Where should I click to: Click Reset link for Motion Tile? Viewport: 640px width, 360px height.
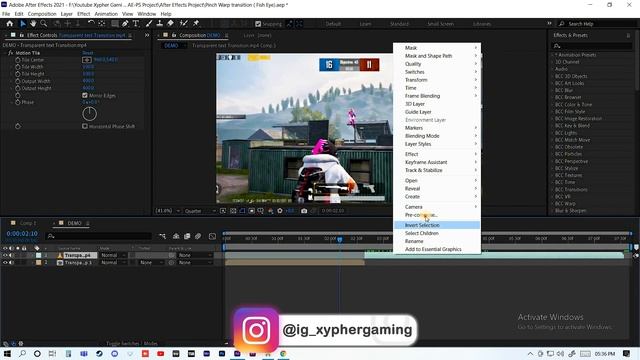click(x=88, y=53)
